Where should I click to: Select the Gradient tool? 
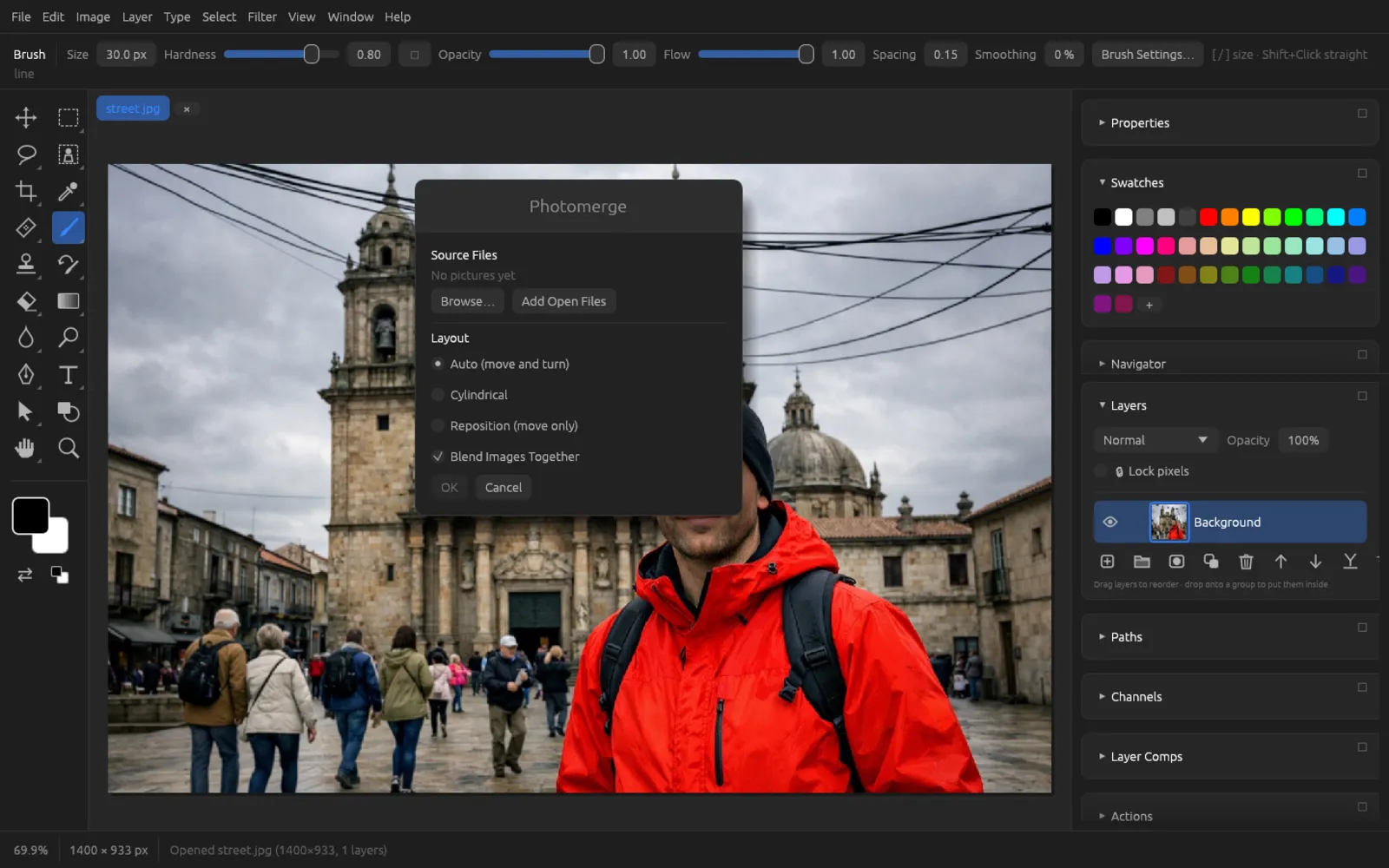[68, 301]
